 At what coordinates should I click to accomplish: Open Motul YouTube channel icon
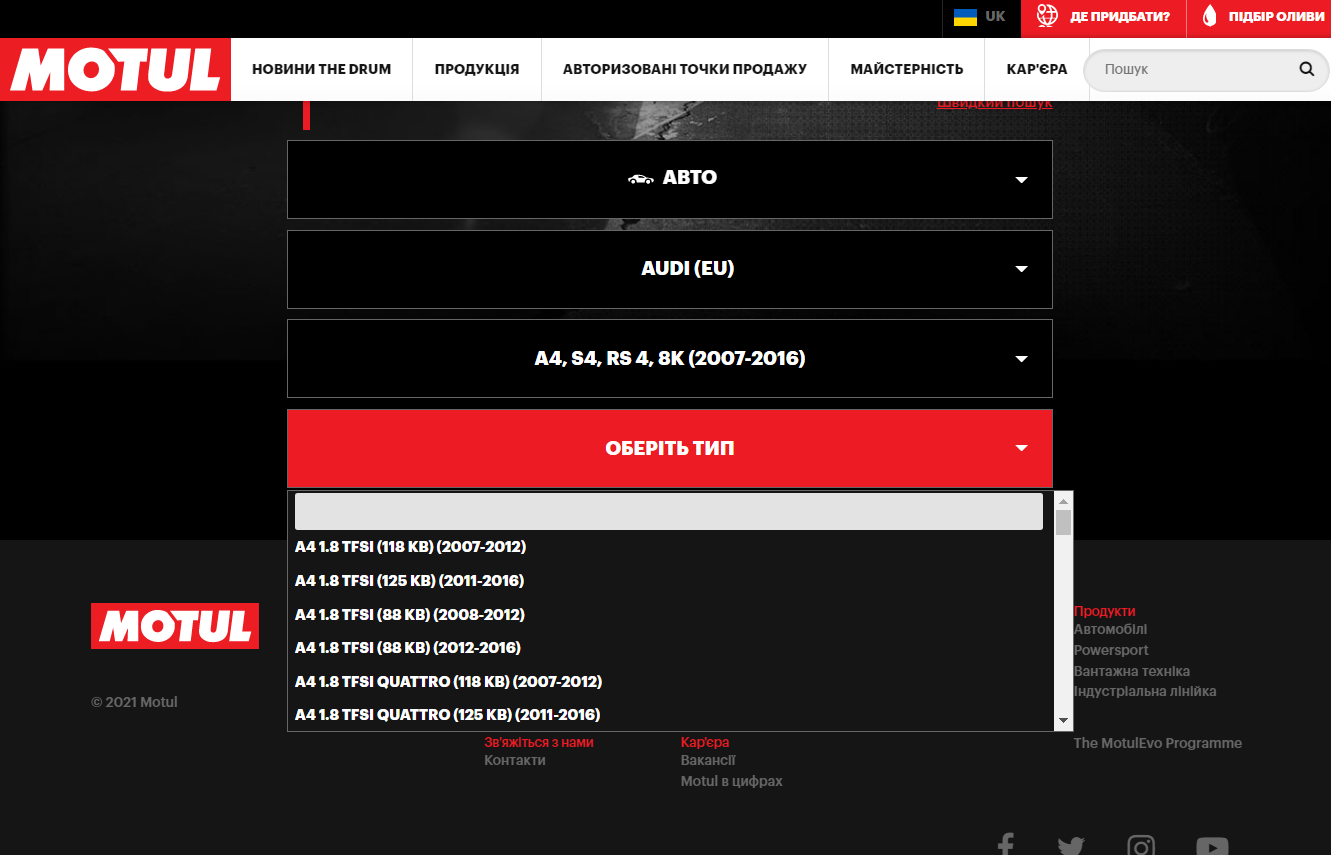coord(1212,847)
